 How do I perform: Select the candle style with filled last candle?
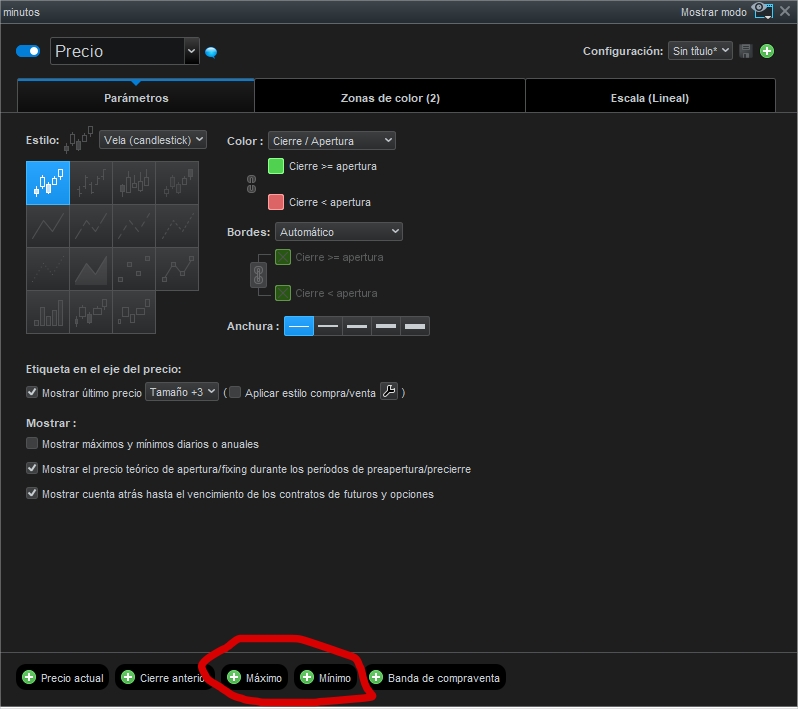coord(177,183)
